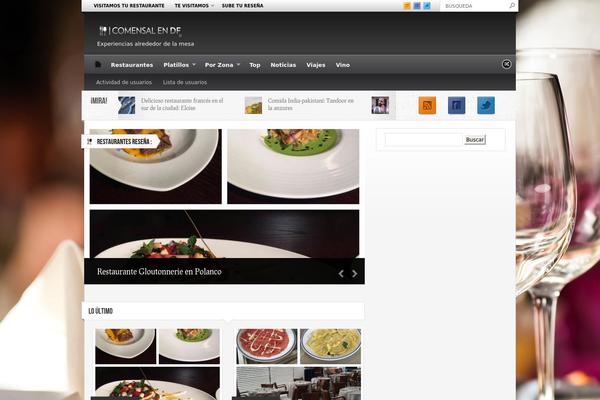
Task: Open the Restaurantes menu item
Action: (x=132, y=65)
